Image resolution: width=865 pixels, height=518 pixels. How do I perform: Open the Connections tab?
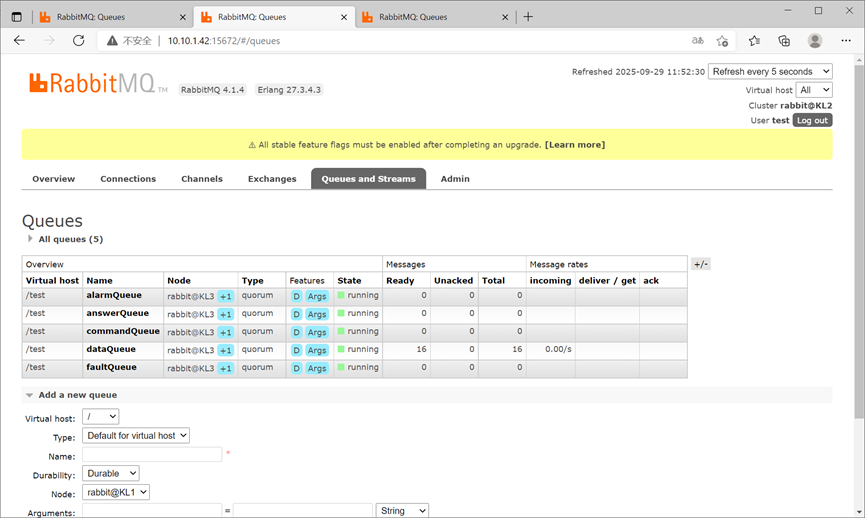tap(128, 179)
